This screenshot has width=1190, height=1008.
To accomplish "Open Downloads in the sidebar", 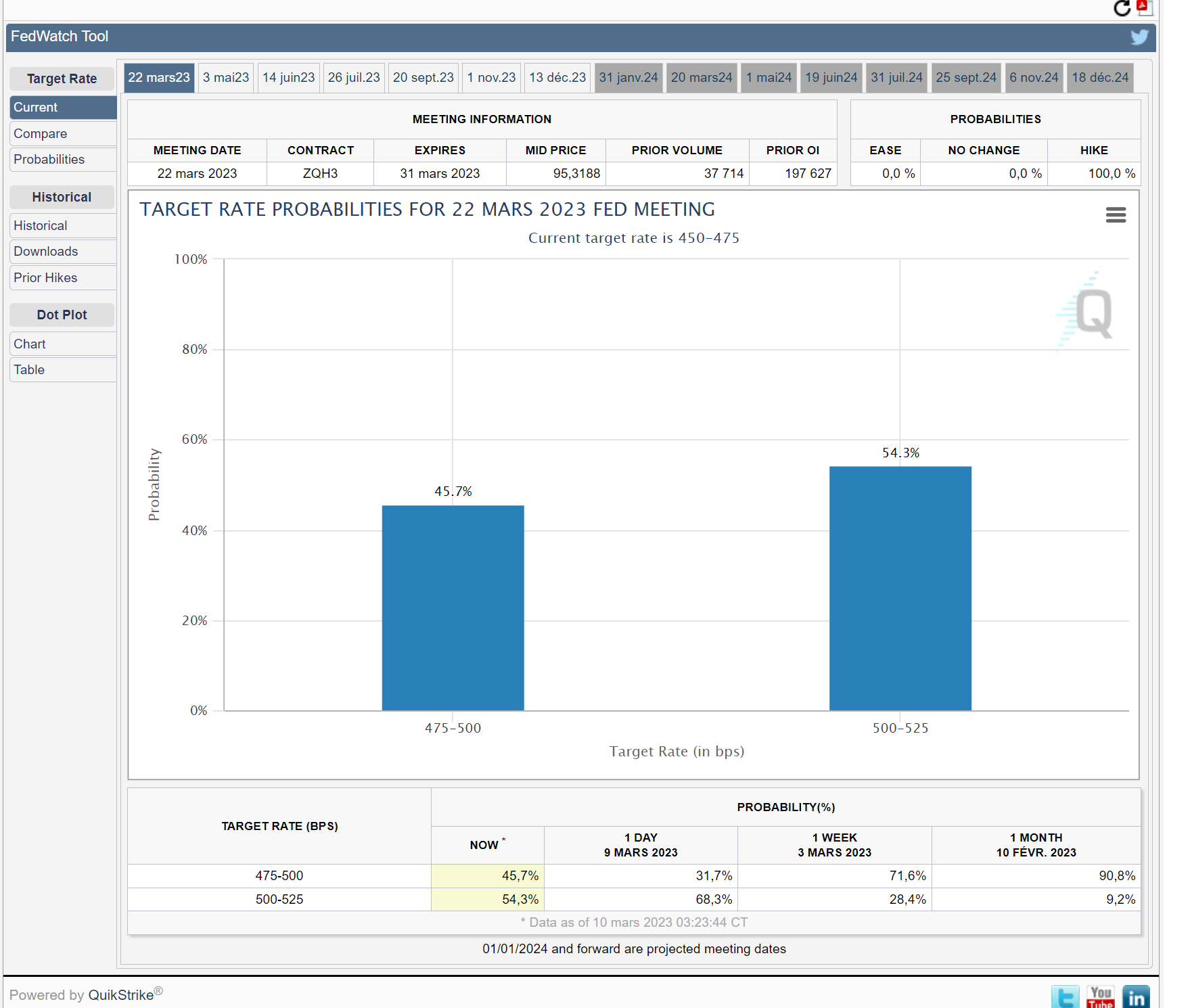I will click(x=63, y=252).
